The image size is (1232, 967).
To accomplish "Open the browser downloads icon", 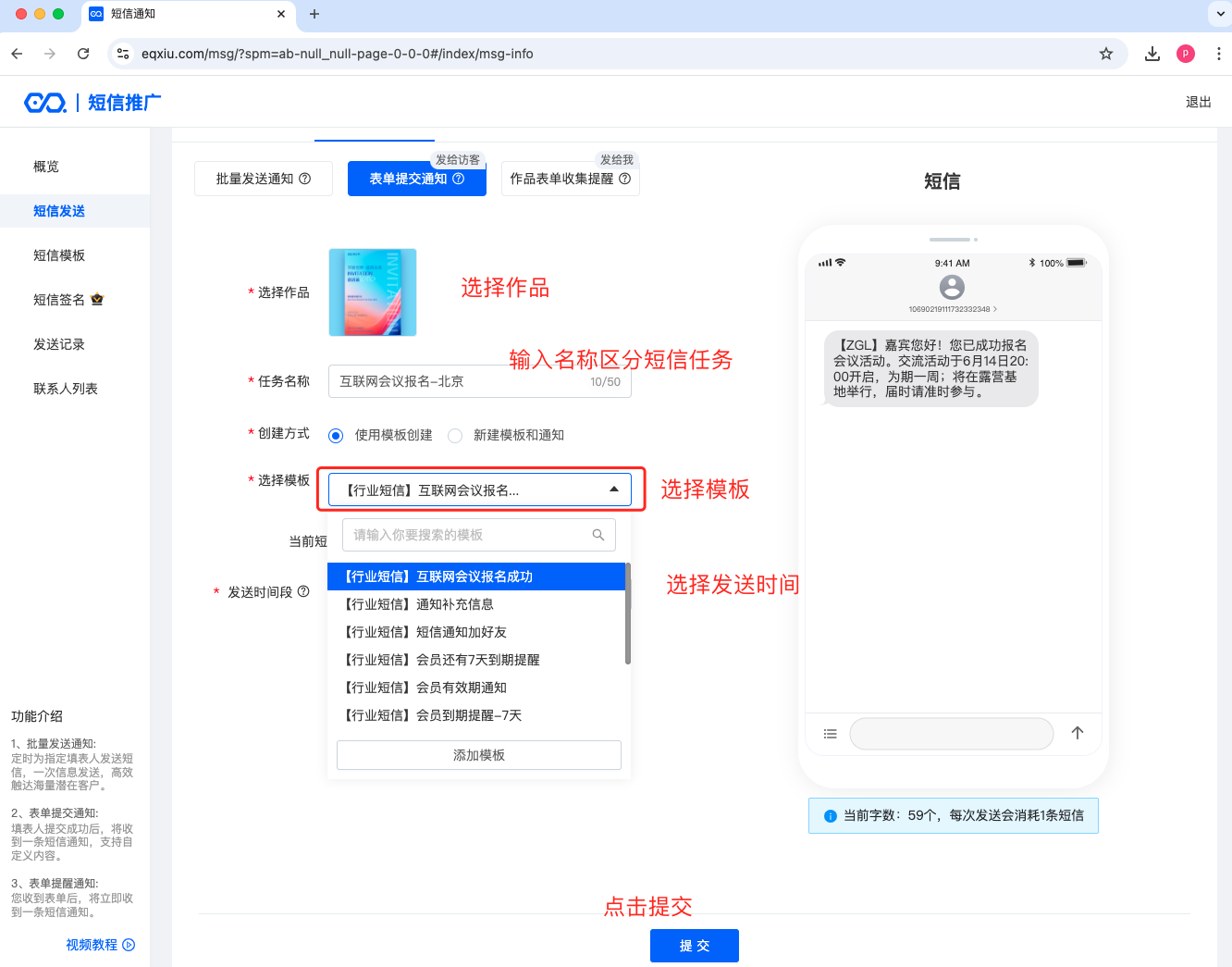I will click(1152, 54).
